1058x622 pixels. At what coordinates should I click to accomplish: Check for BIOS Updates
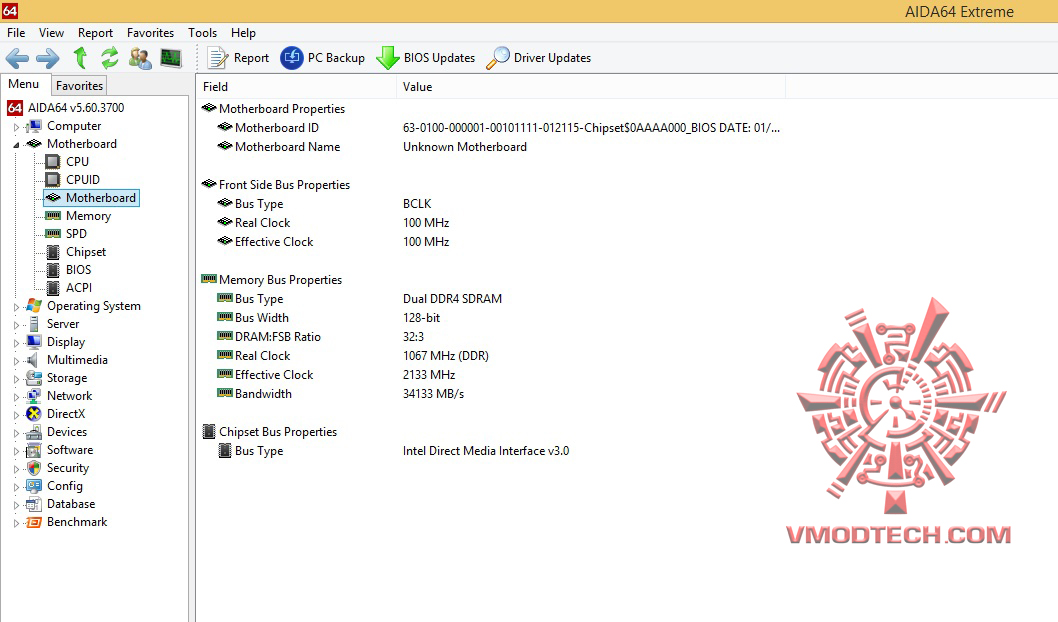point(426,58)
